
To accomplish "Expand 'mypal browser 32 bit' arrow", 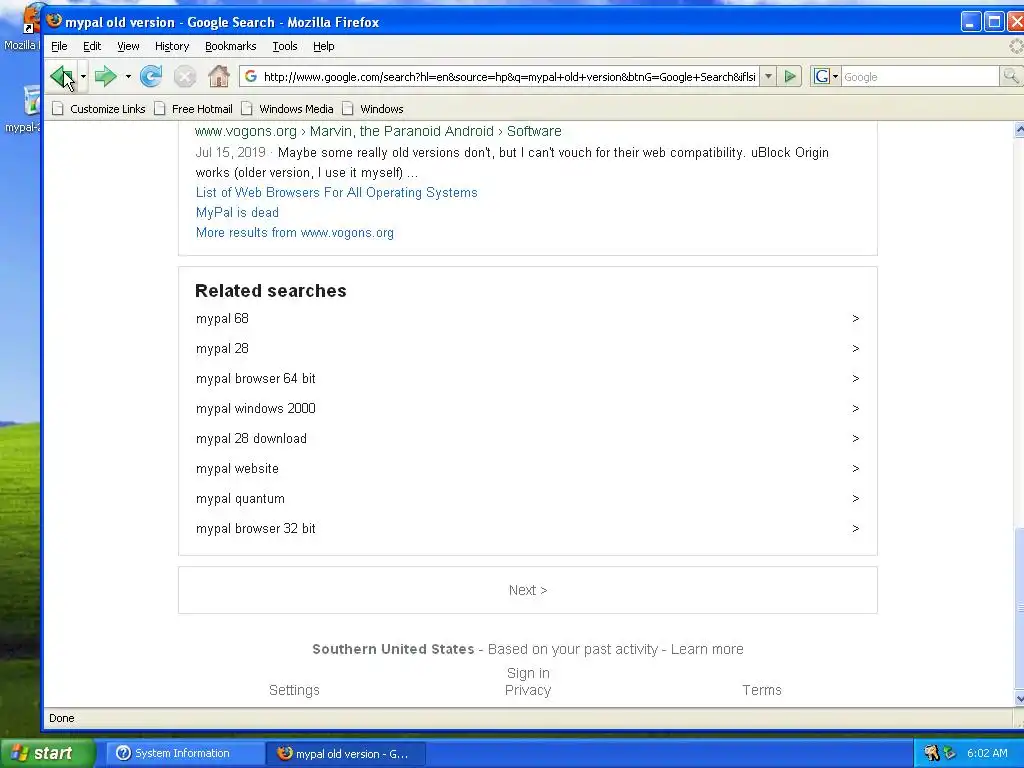I will pyautogui.click(x=856, y=529).
